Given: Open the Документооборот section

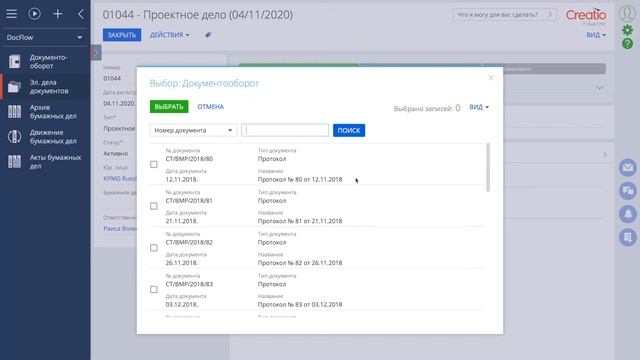Looking at the screenshot, I should click(45, 62).
